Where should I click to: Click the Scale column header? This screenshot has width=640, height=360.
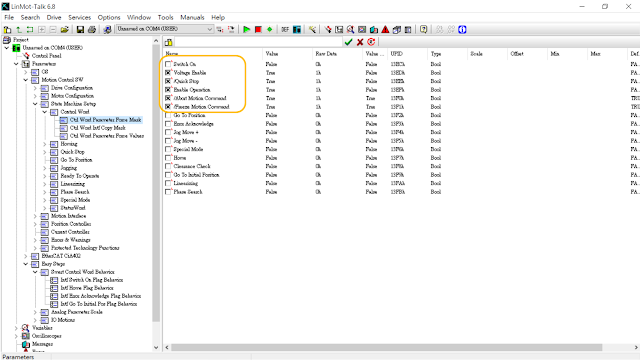[x=487, y=54]
